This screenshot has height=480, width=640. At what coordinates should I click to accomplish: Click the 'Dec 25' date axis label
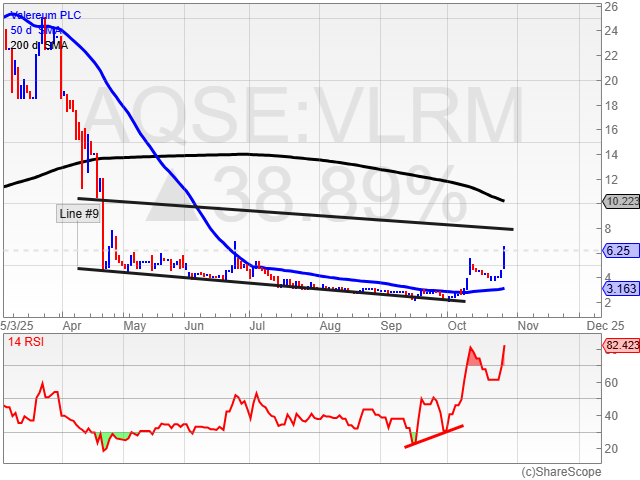click(x=606, y=326)
